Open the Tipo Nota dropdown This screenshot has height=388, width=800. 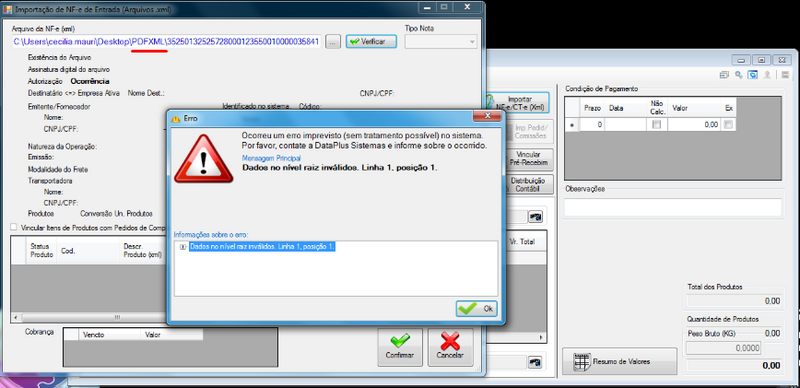click(441, 42)
